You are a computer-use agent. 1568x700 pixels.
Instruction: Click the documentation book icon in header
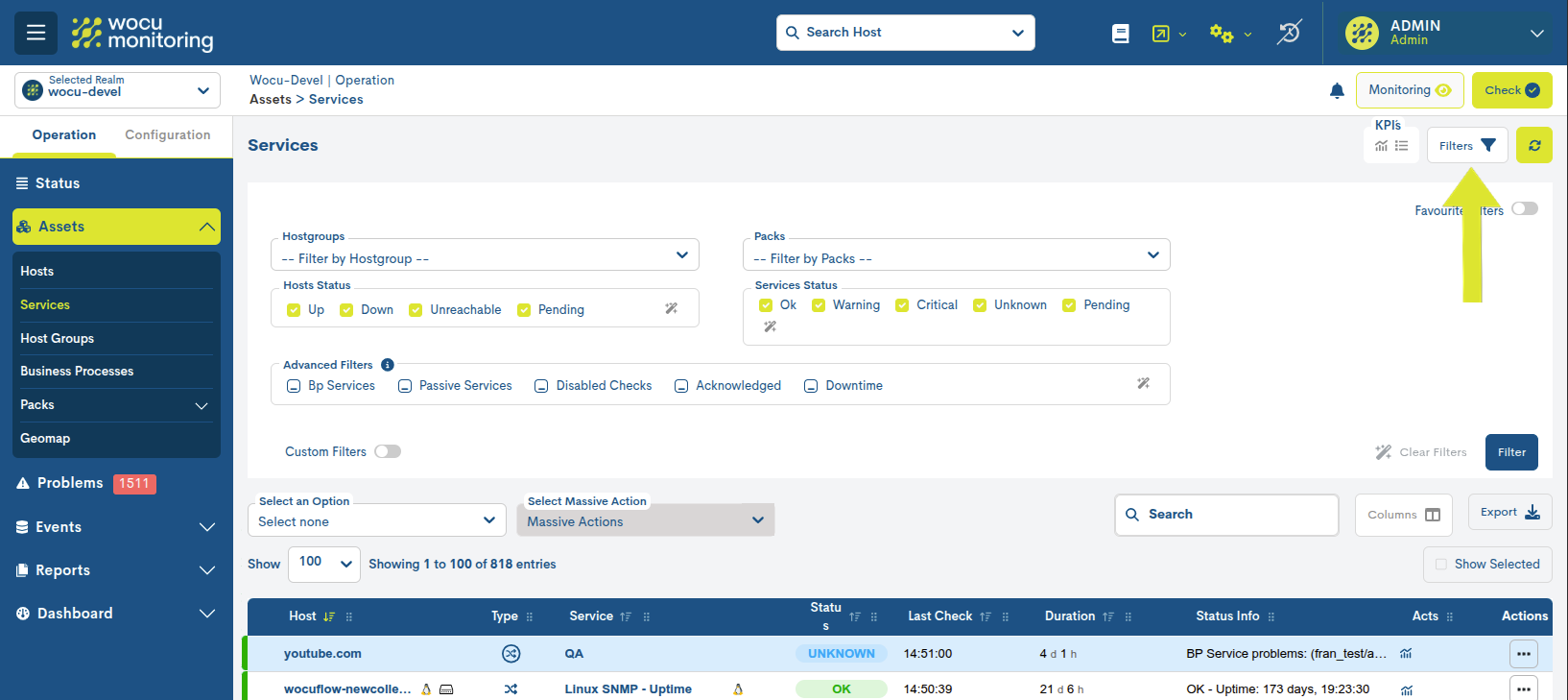1120,34
